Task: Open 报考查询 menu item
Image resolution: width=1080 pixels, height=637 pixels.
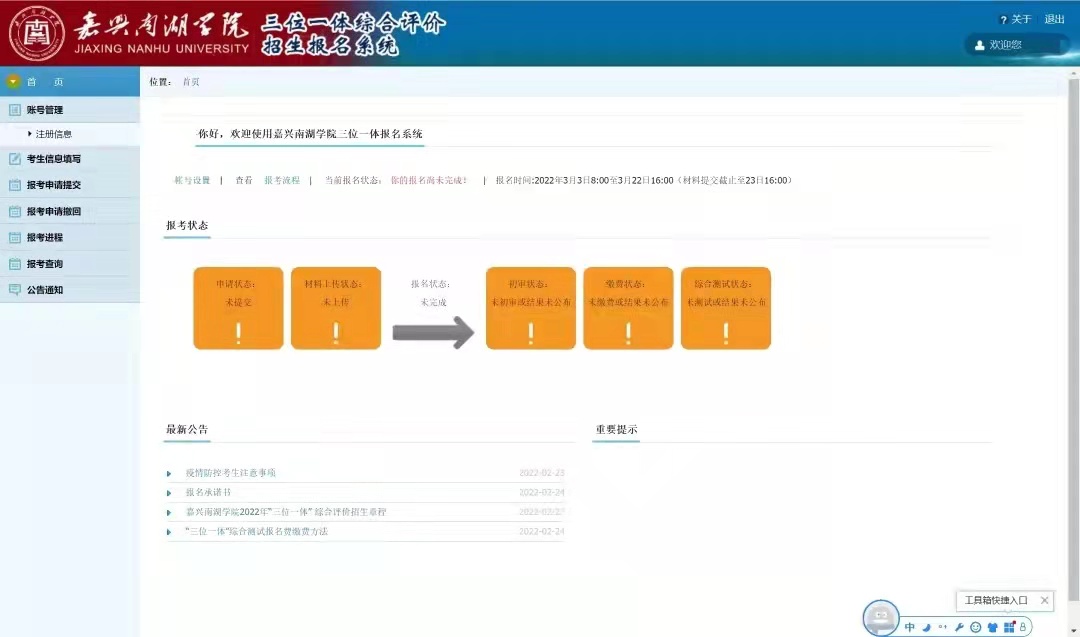Action: pyautogui.click(x=45, y=264)
